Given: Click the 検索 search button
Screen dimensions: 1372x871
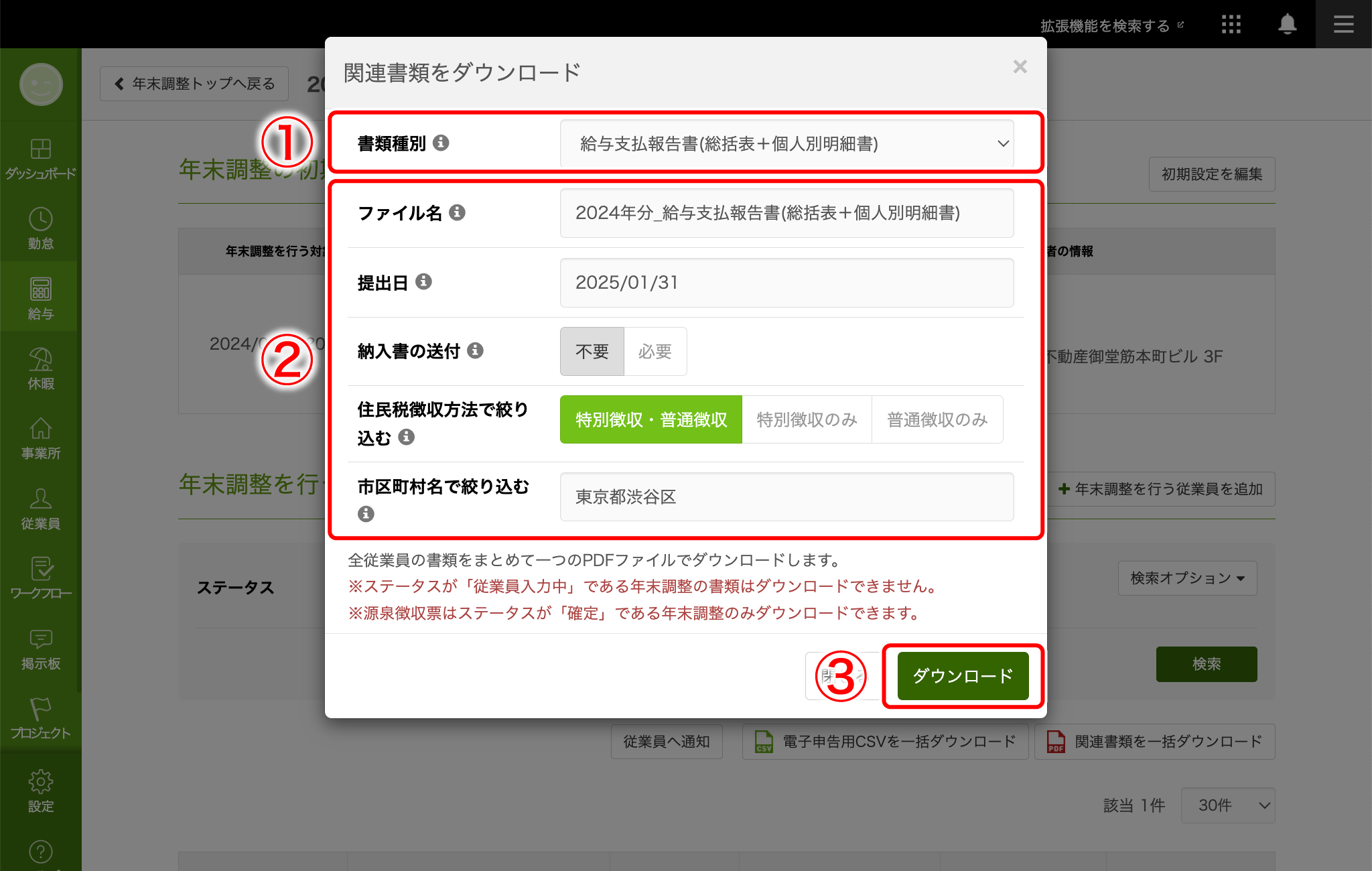Looking at the screenshot, I should (x=1207, y=664).
